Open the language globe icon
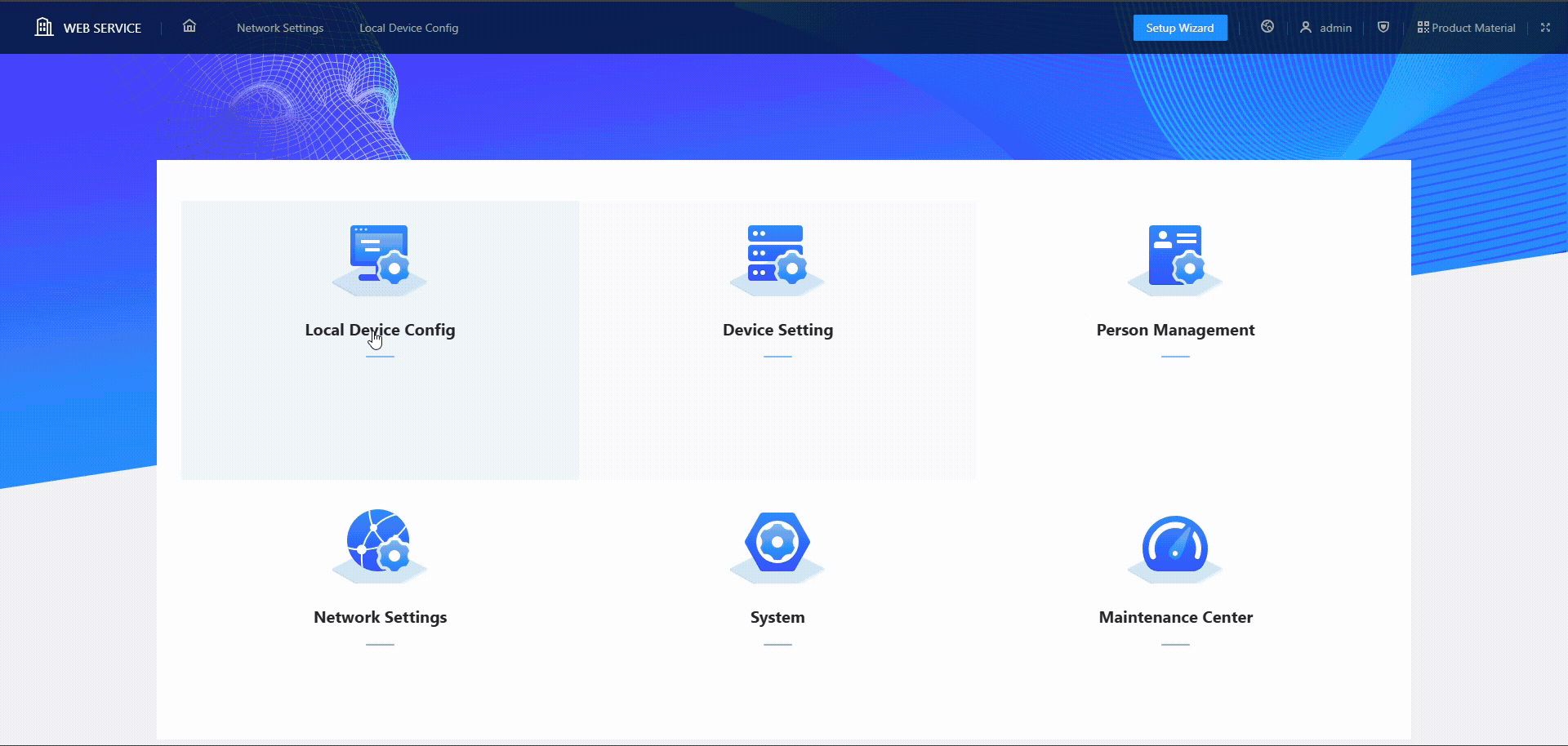Screen dimensions: 1568x746 pos(1267,27)
